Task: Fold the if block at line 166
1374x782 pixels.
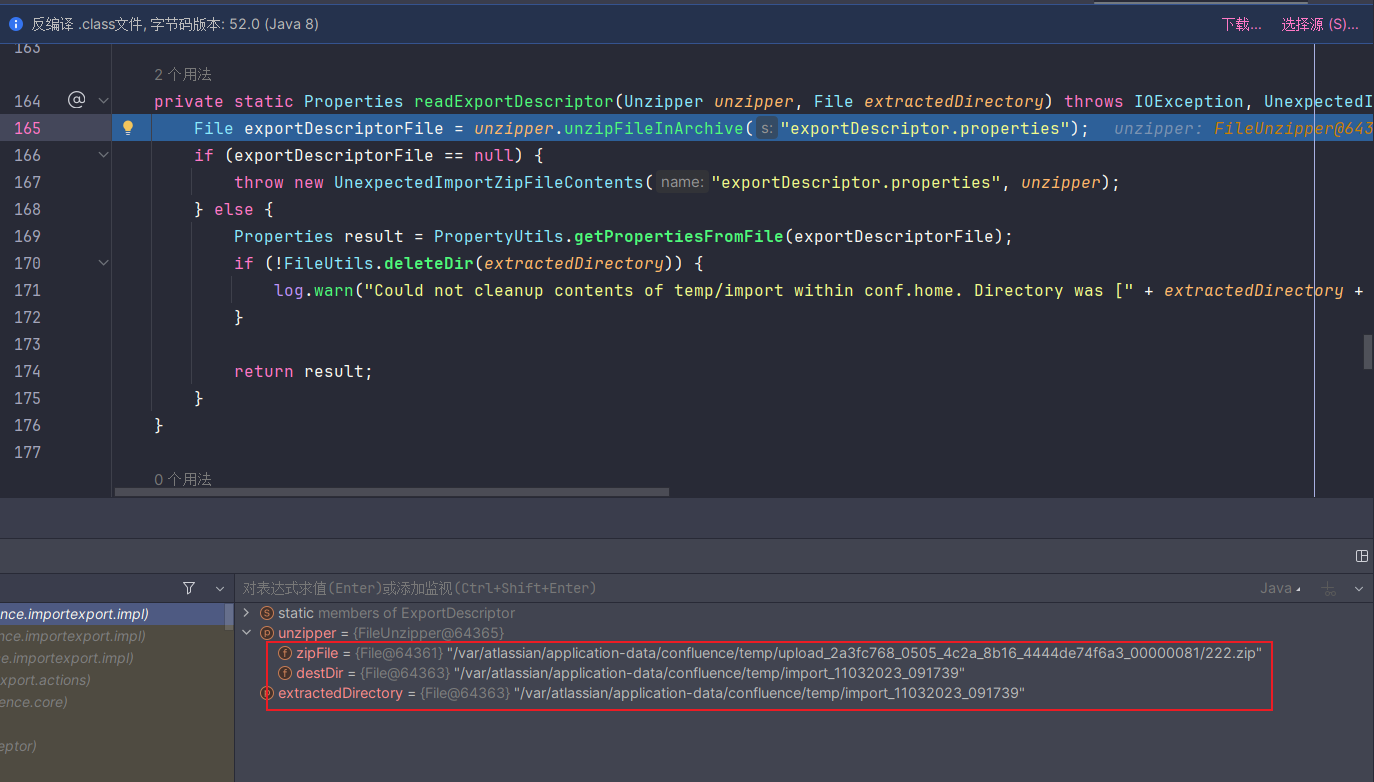Action: click(x=103, y=155)
